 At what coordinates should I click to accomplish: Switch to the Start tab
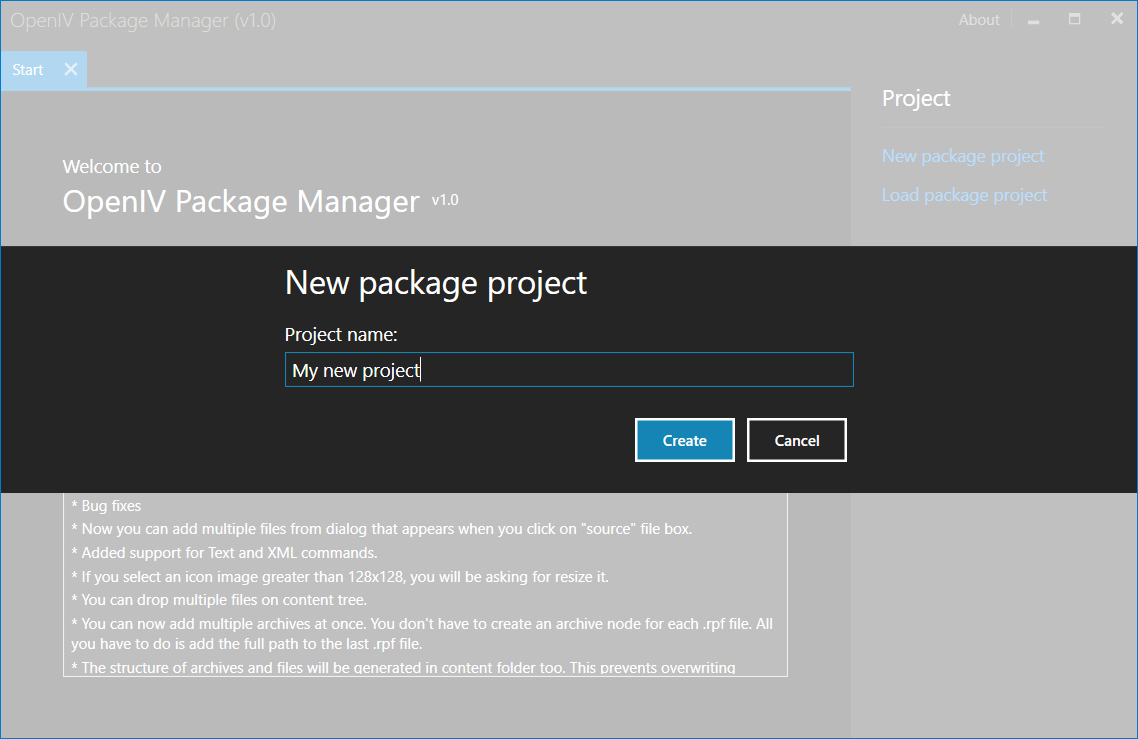point(28,70)
